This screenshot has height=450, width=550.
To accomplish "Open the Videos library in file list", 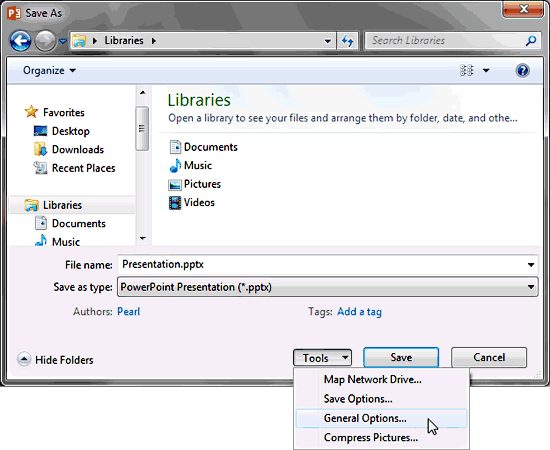I will [199, 203].
